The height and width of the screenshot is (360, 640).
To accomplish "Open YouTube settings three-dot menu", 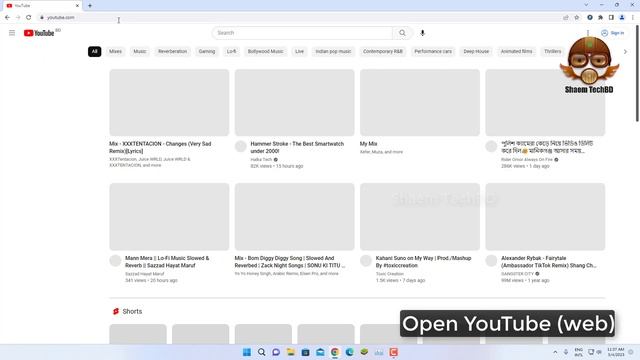I will pos(588,33).
